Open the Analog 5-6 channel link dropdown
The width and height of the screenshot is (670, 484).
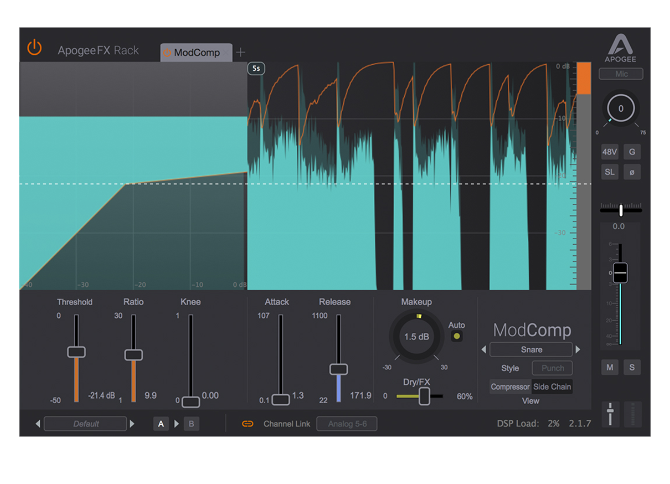point(347,424)
